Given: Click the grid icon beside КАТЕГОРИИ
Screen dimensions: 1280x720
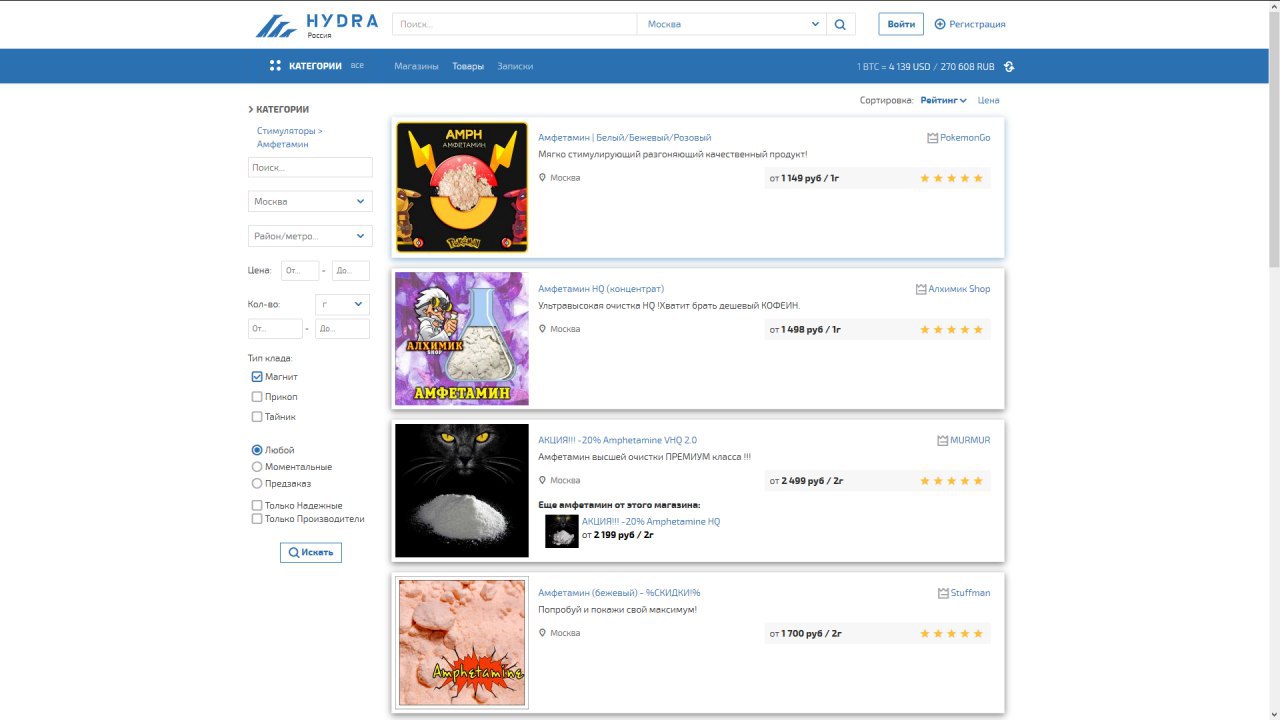Looking at the screenshot, I should 275,66.
